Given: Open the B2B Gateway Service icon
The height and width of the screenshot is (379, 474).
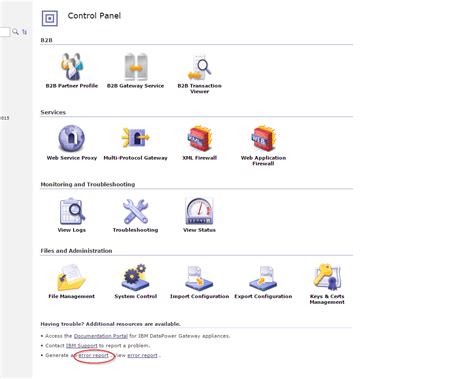Looking at the screenshot, I should 136,67.
